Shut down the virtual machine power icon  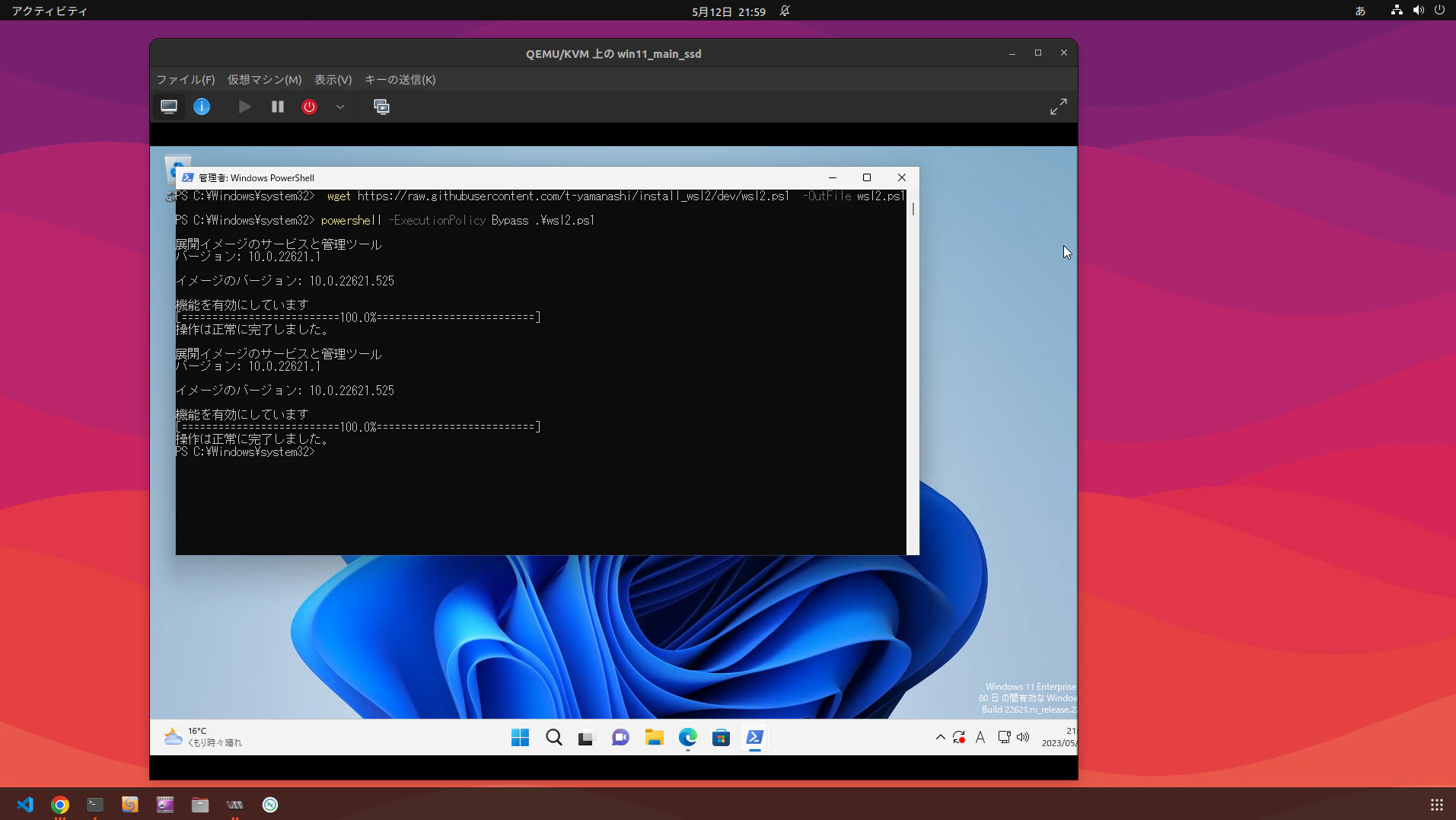pyautogui.click(x=309, y=107)
